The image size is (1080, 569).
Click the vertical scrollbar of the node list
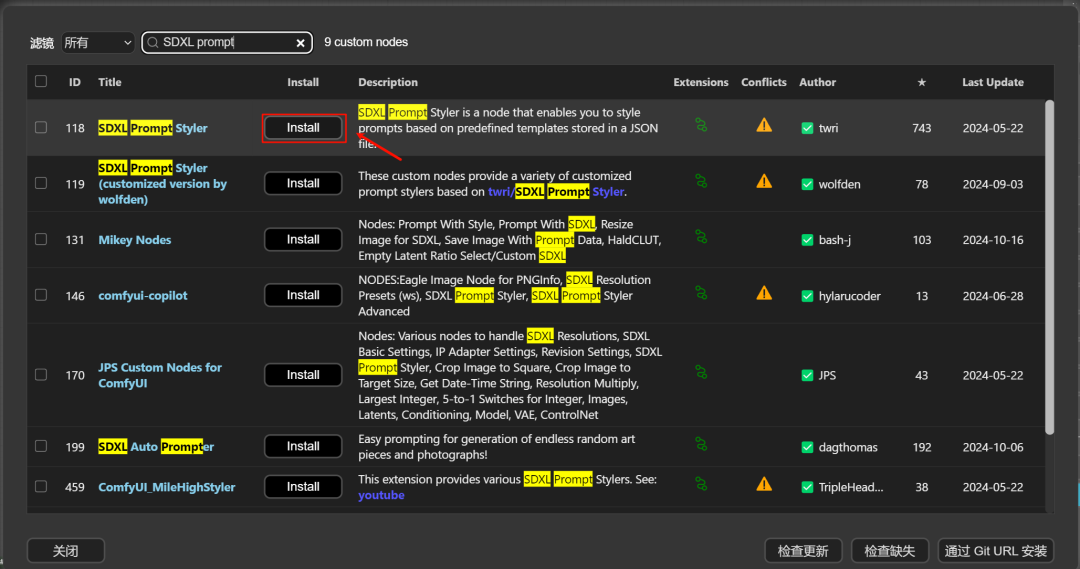1049,267
